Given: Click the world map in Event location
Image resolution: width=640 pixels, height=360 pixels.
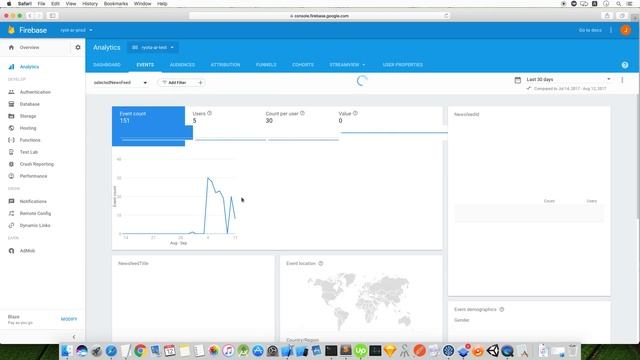Looking at the screenshot, I should (x=358, y=302).
